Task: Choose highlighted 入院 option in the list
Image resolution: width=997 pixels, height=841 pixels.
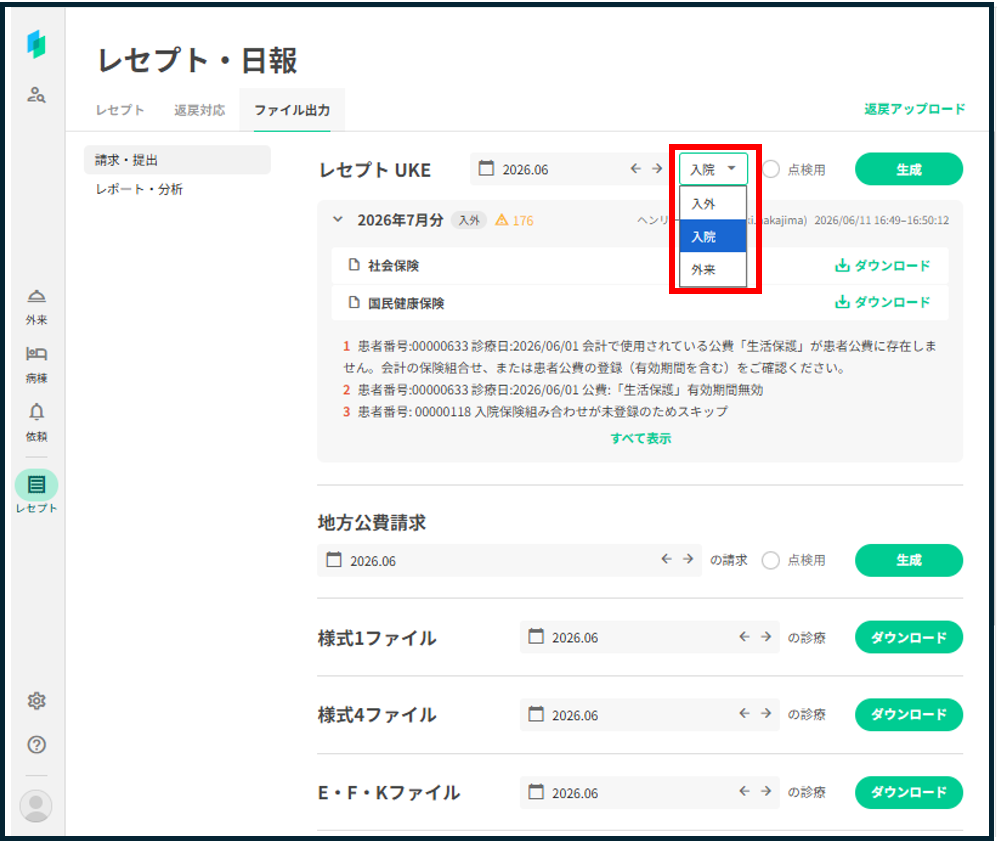Action: tap(713, 236)
